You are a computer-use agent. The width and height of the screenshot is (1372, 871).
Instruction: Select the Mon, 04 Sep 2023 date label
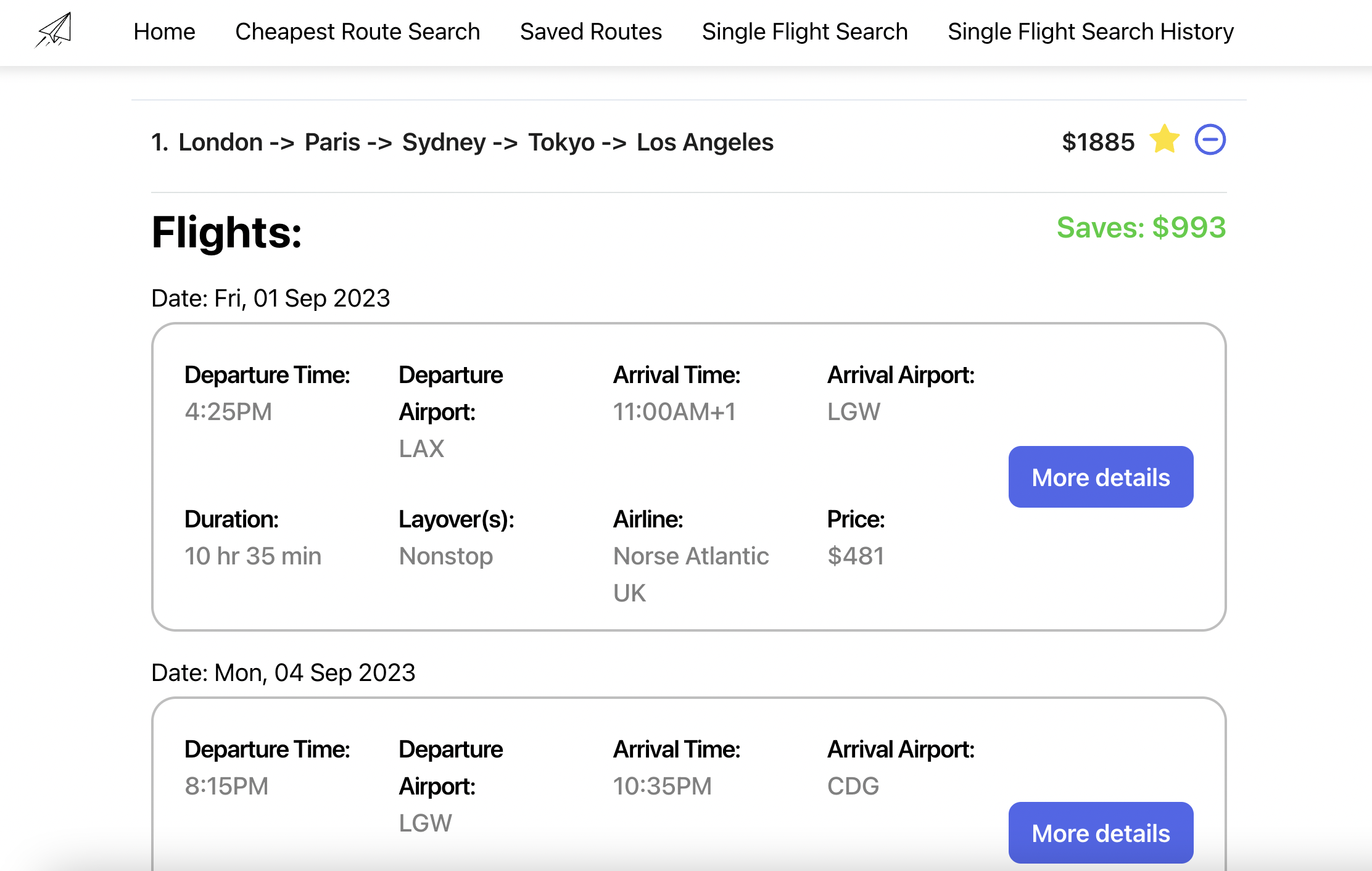pyautogui.click(x=283, y=673)
